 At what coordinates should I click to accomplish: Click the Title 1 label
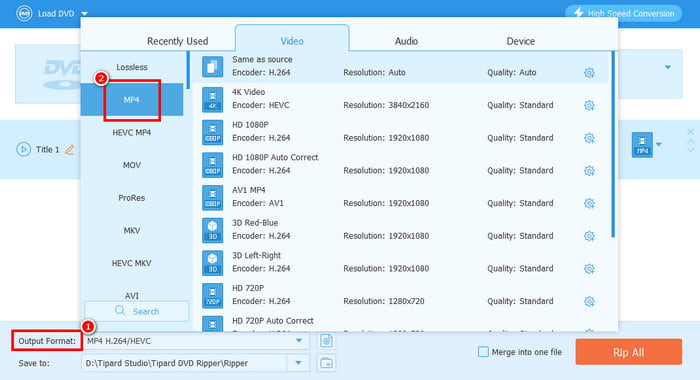pyautogui.click(x=48, y=150)
